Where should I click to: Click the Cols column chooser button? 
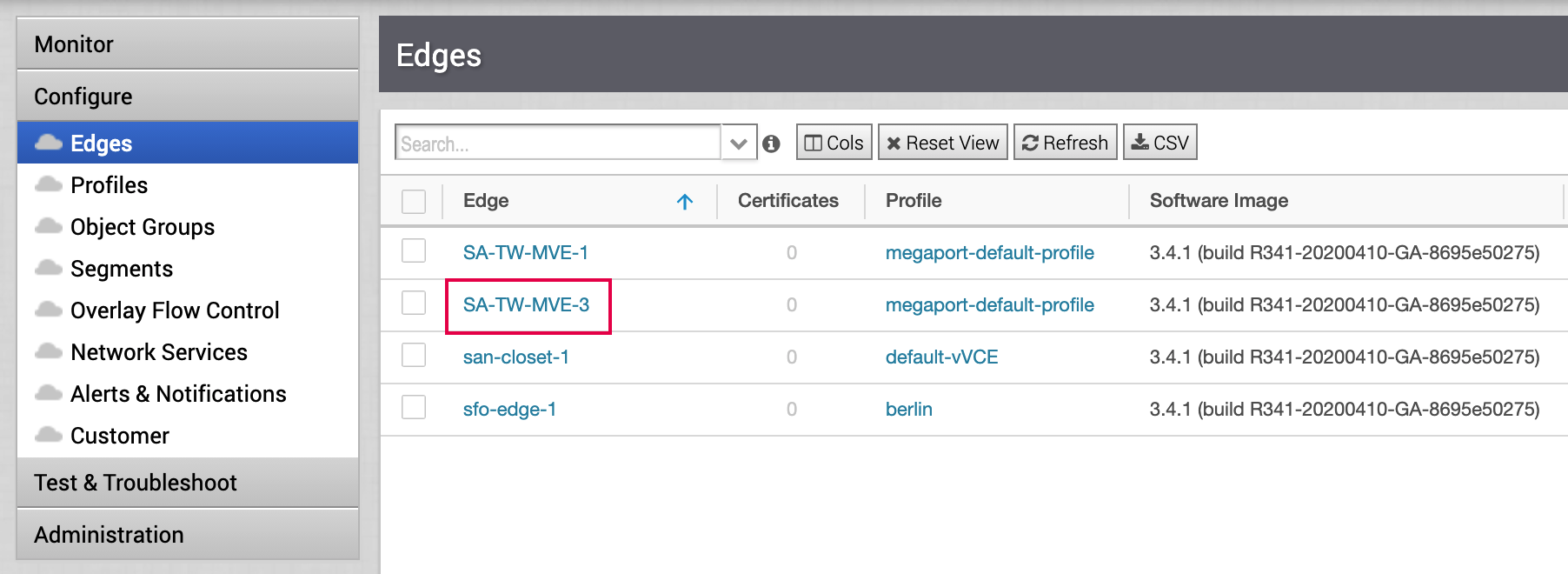(x=834, y=143)
